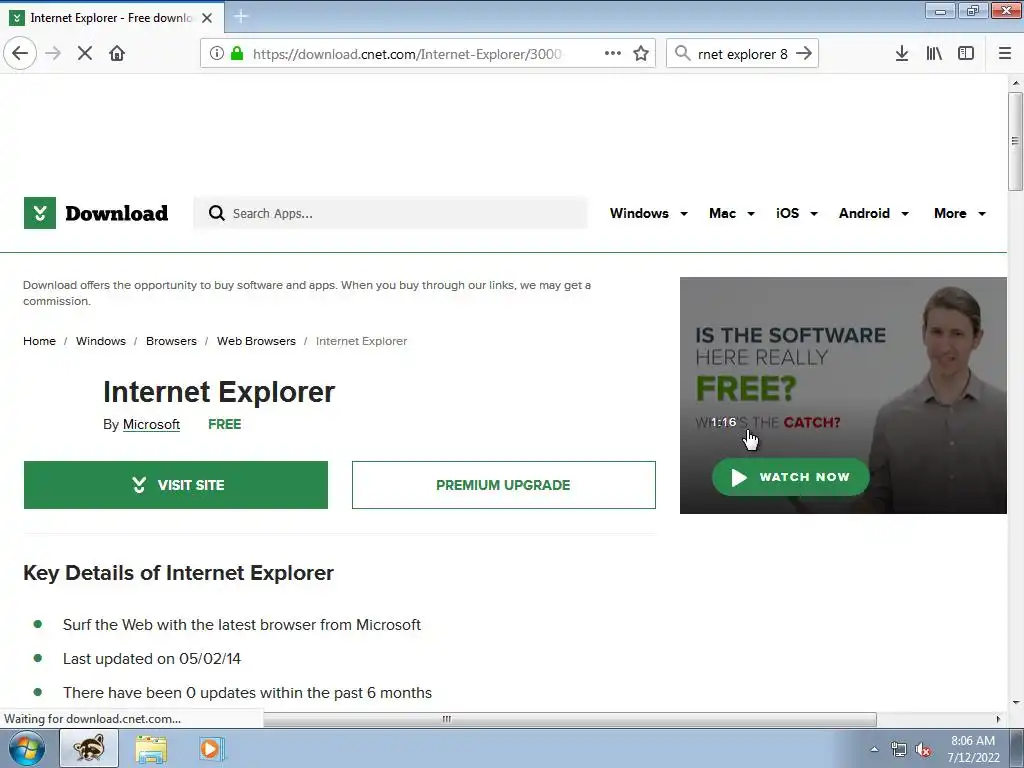Click the Download site title text
The width and height of the screenshot is (1024, 768).
click(116, 214)
